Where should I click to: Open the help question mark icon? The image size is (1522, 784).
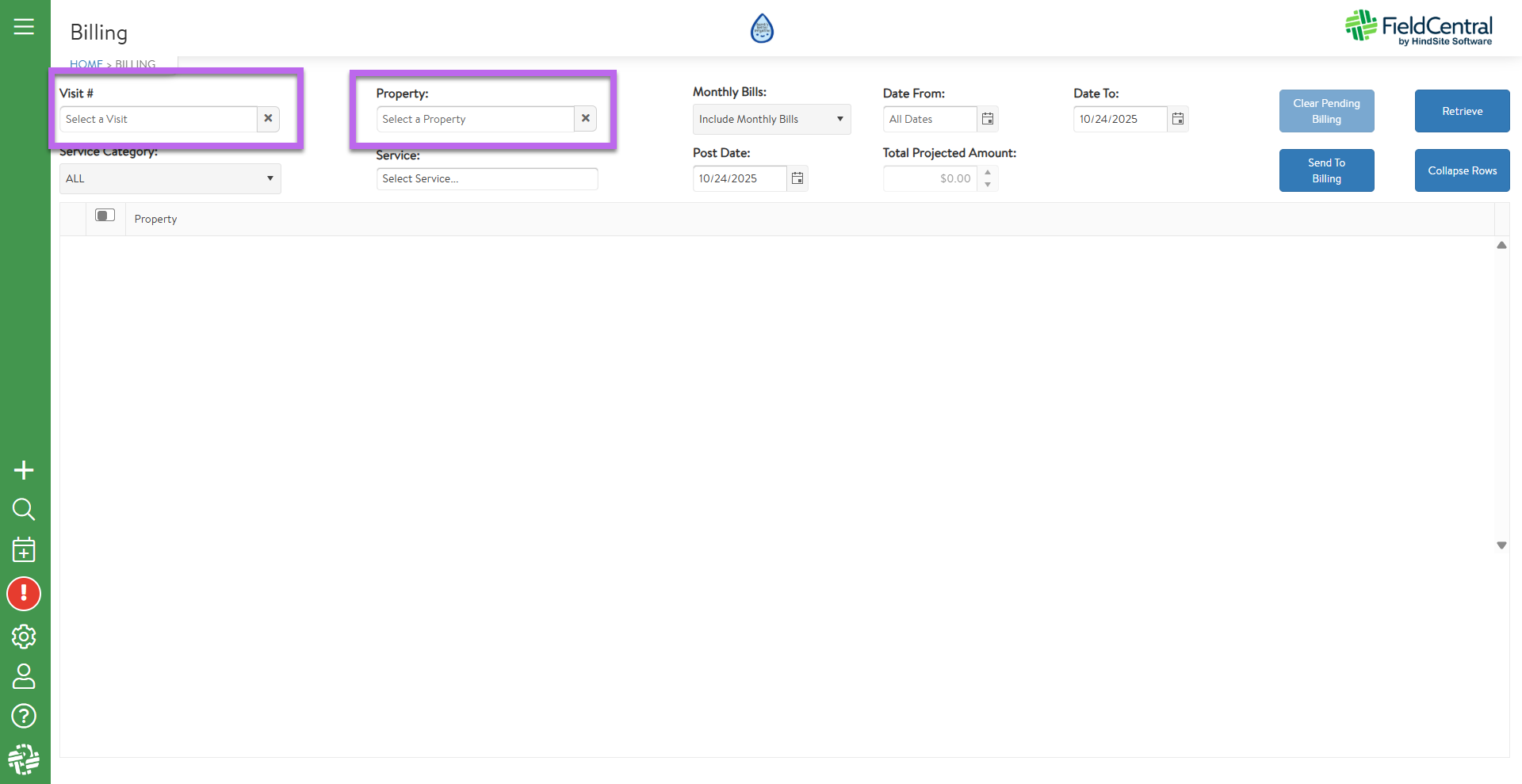point(24,716)
